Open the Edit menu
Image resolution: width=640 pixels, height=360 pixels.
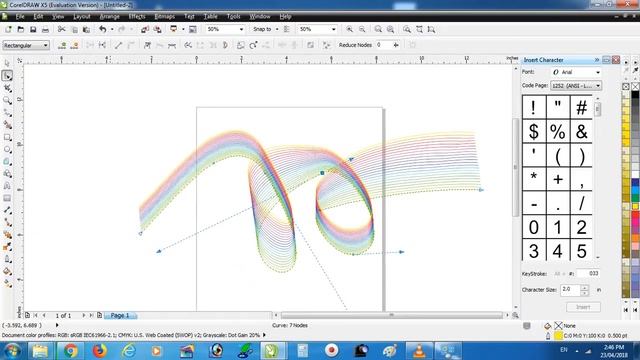pyautogui.click(x=38, y=17)
